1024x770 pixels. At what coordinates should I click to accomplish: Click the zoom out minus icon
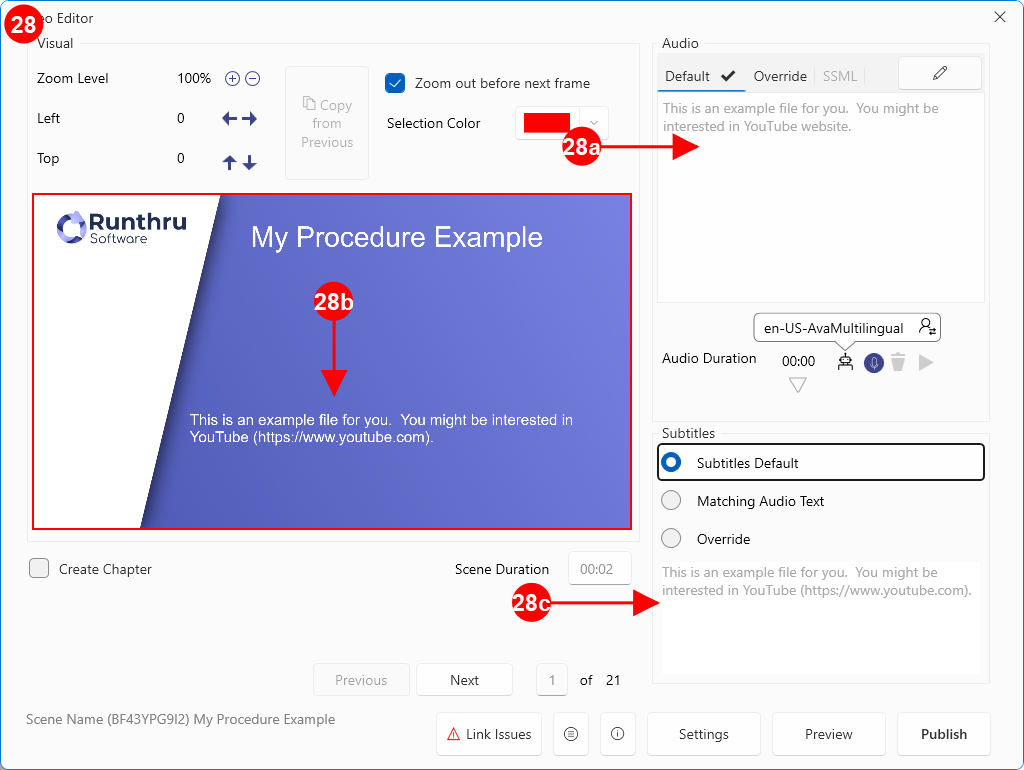(x=253, y=78)
